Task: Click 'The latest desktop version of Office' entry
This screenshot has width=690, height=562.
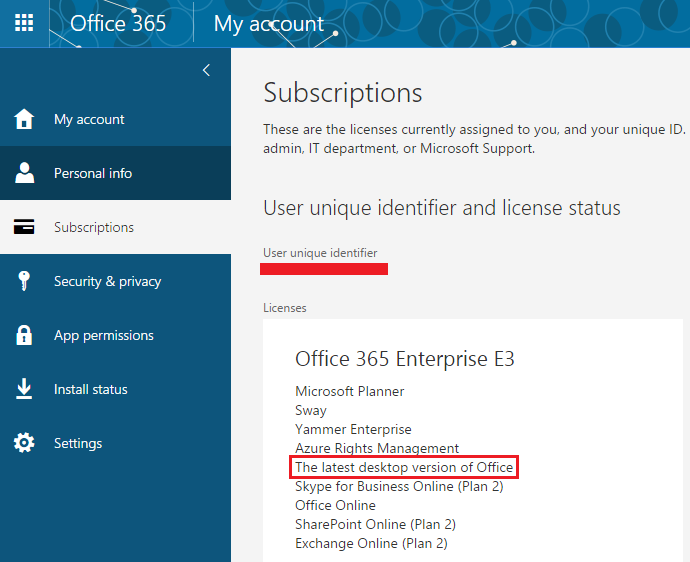Action: tap(404, 467)
